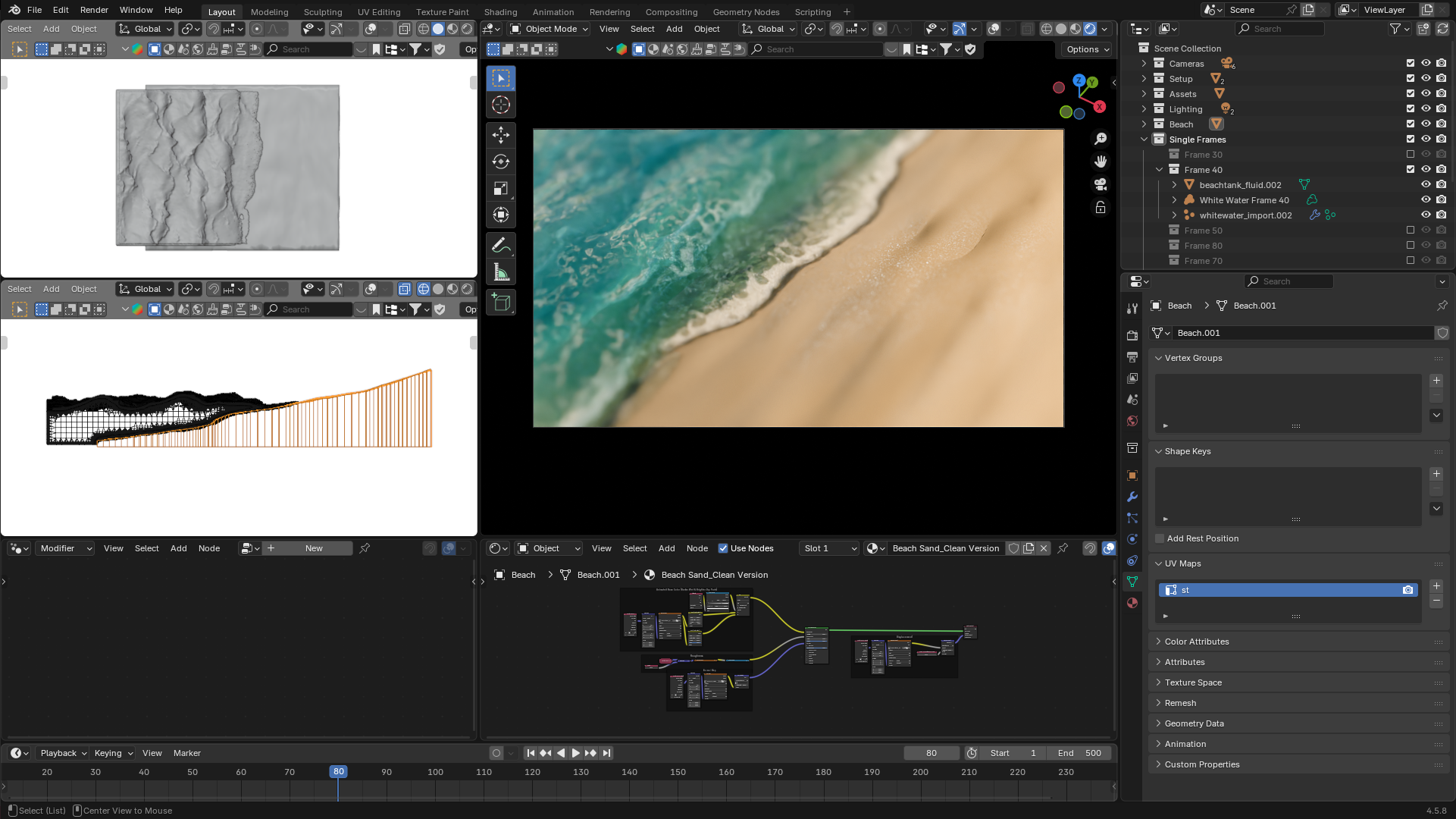Toggle Show Overlays in main viewport header
This screenshot has width=1456, height=819.
click(x=994, y=29)
